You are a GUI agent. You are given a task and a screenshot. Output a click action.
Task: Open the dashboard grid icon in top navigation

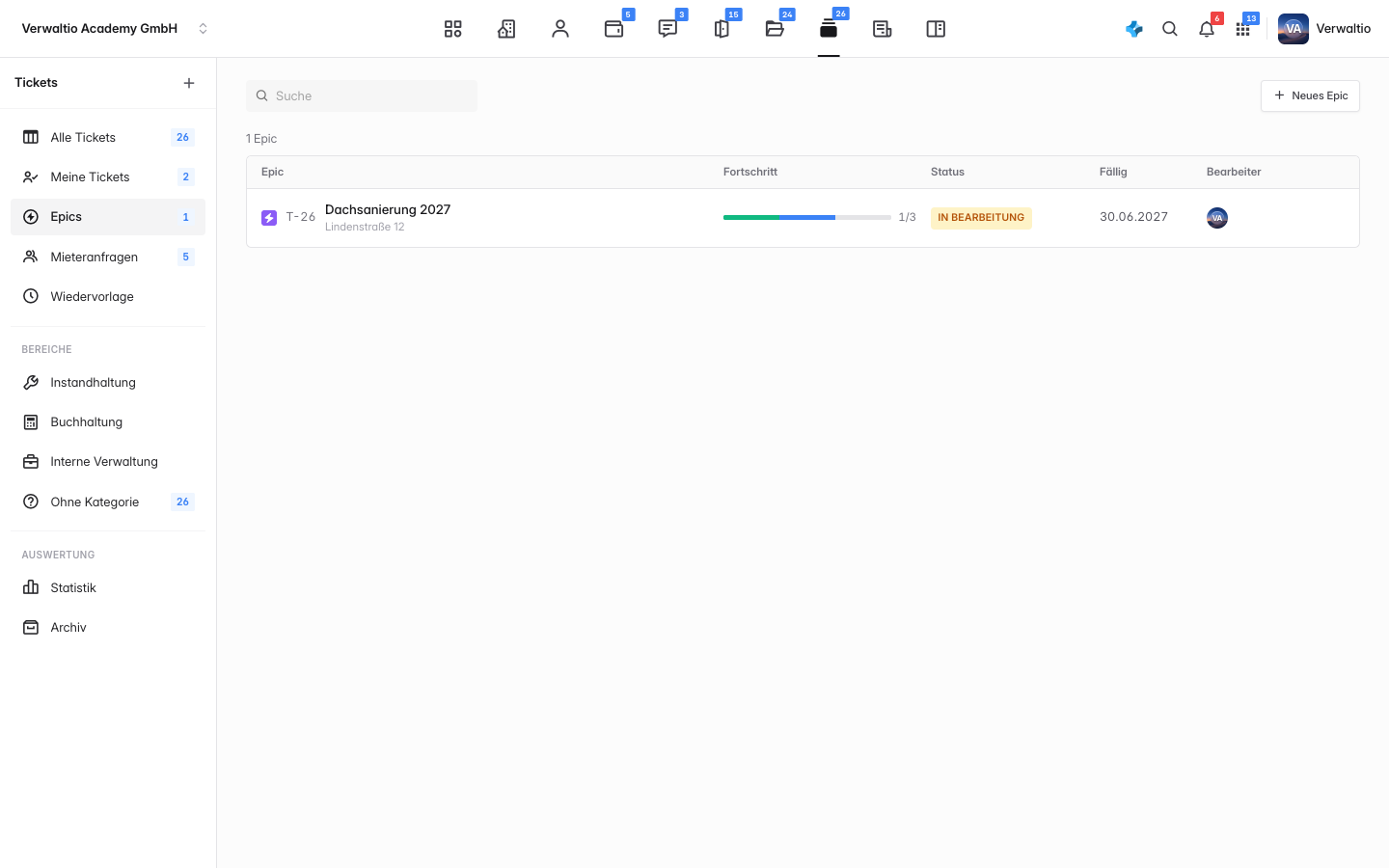(x=452, y=29)
